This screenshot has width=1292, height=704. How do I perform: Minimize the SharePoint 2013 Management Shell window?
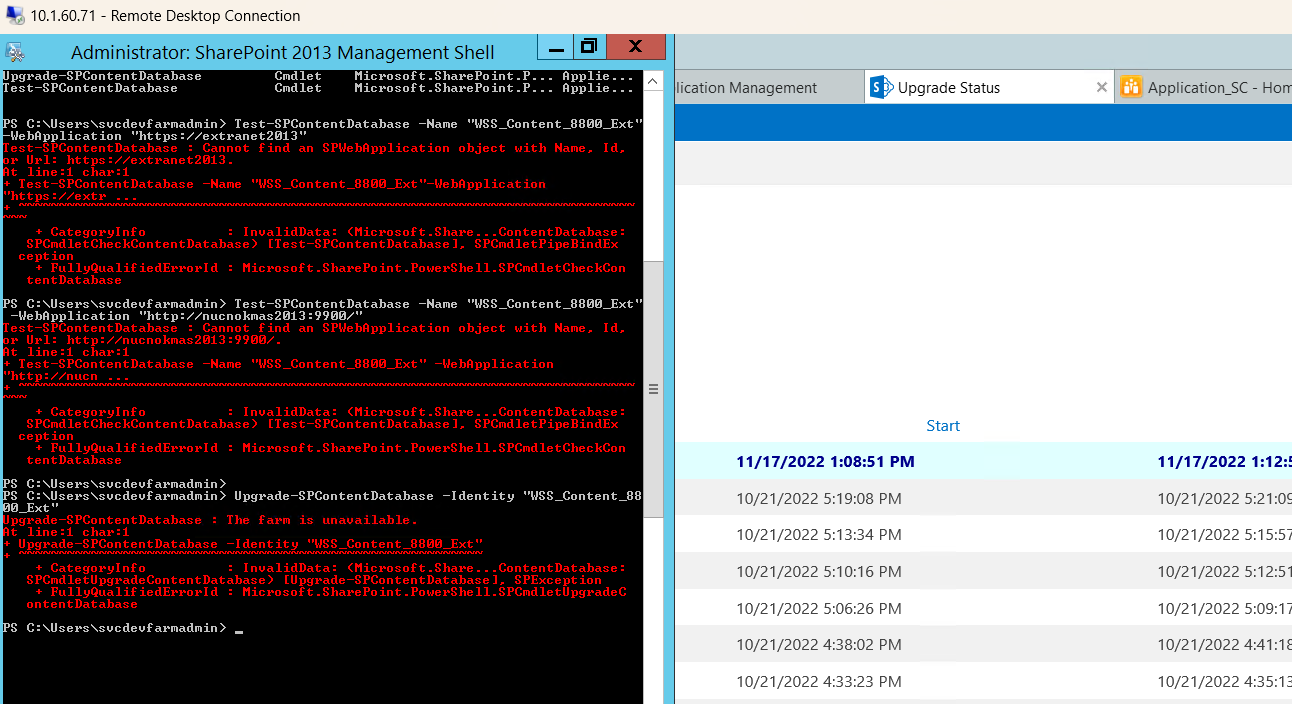tap(555, 46)
